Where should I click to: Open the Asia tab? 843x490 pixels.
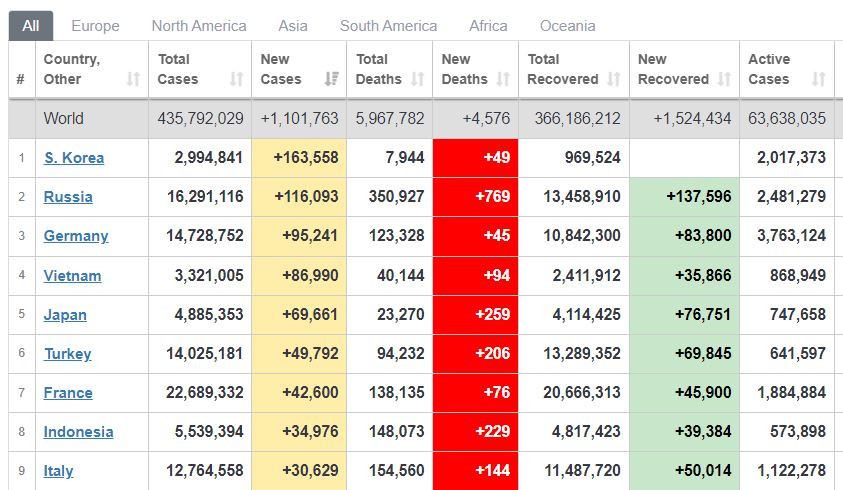(293, 26)
